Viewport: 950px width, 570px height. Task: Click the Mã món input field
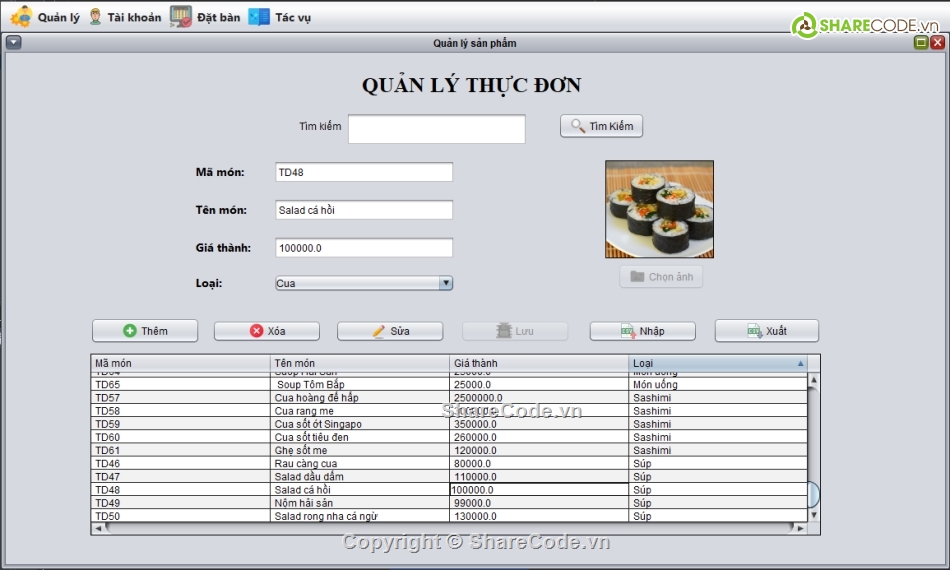364,172
